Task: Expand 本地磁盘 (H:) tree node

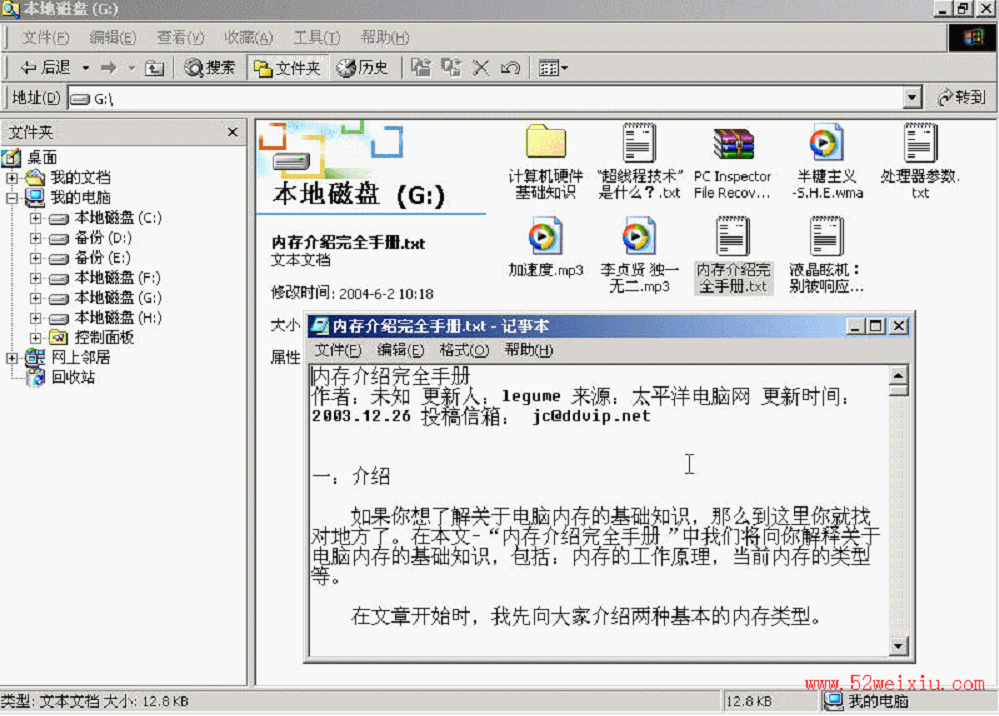Action: pyautogui.click(x=36, y=318)
